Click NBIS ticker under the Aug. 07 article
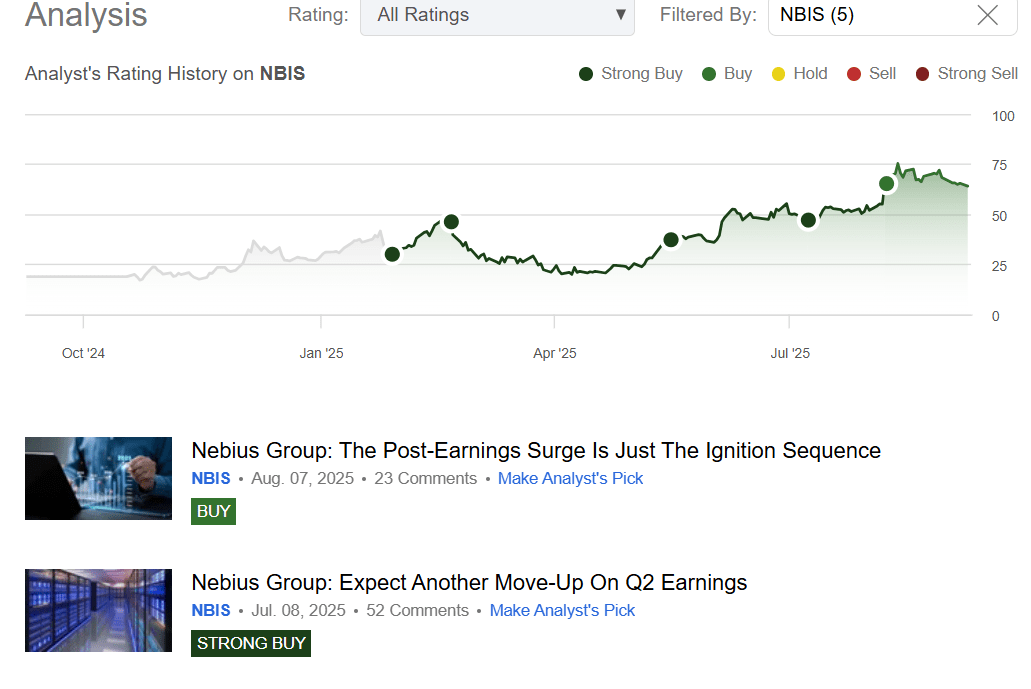Screen dimensions: 1031x689 tap(211, 479)
